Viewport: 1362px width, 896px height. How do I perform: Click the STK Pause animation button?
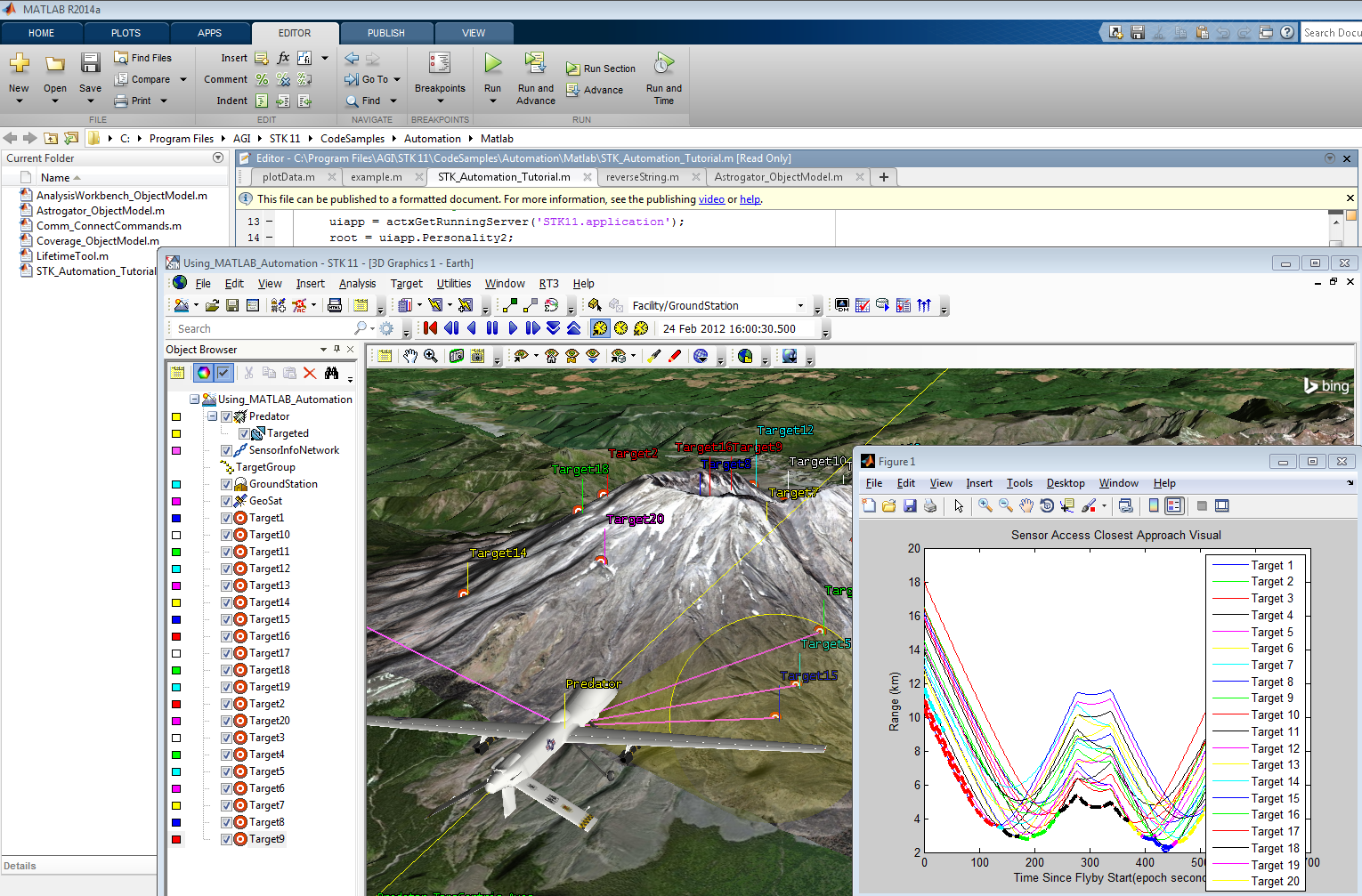coord(492,328)
